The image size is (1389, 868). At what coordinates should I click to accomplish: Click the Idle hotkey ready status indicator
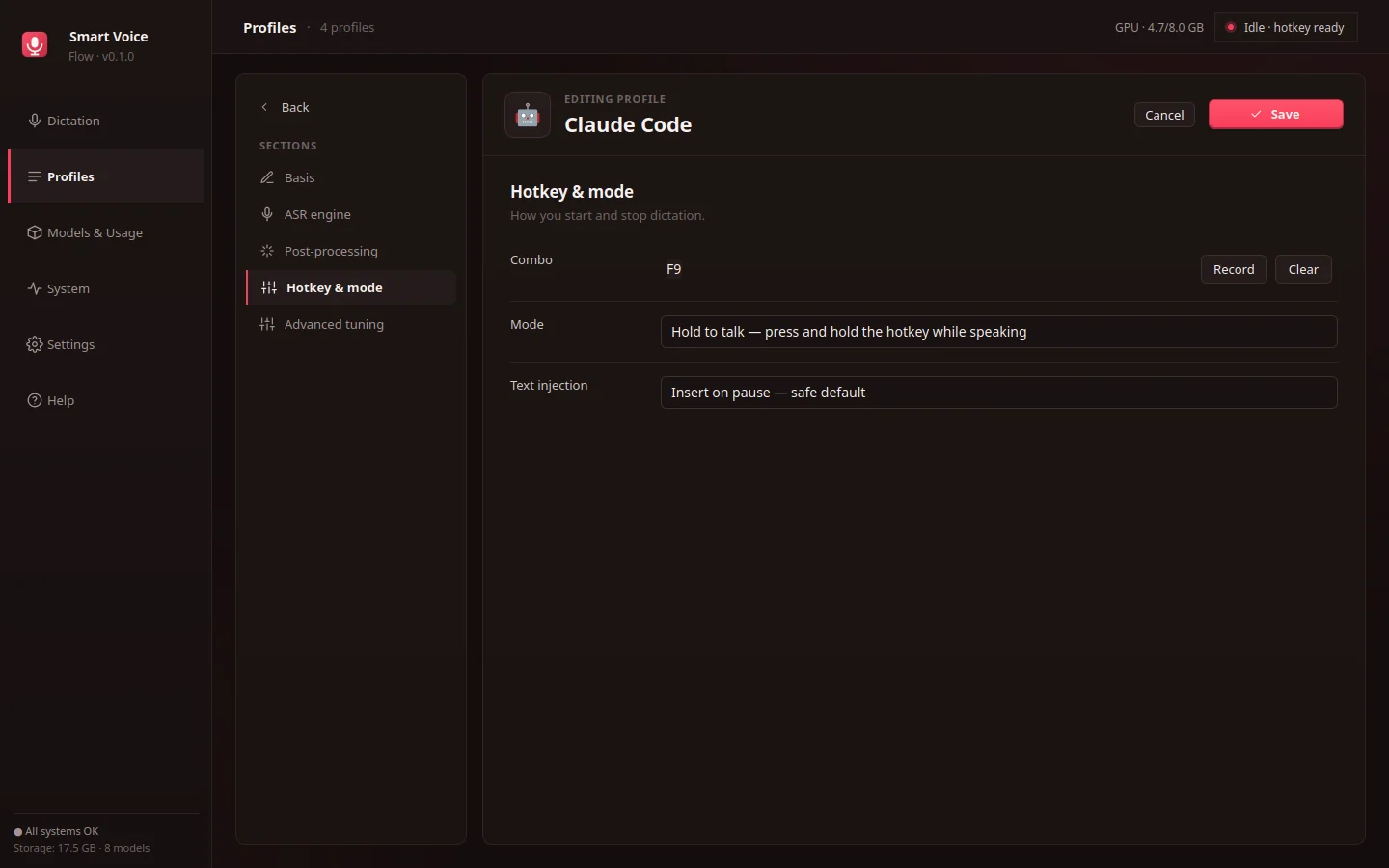point(1286,27)
